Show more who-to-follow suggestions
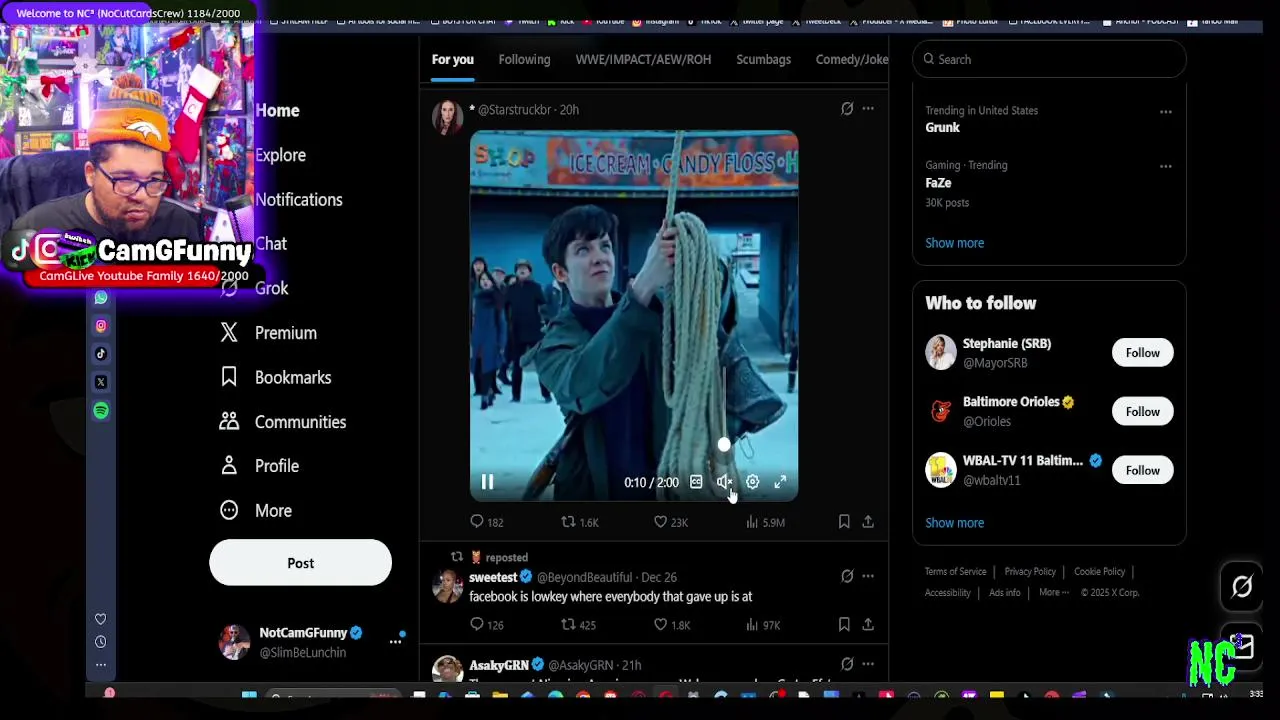 954,523
